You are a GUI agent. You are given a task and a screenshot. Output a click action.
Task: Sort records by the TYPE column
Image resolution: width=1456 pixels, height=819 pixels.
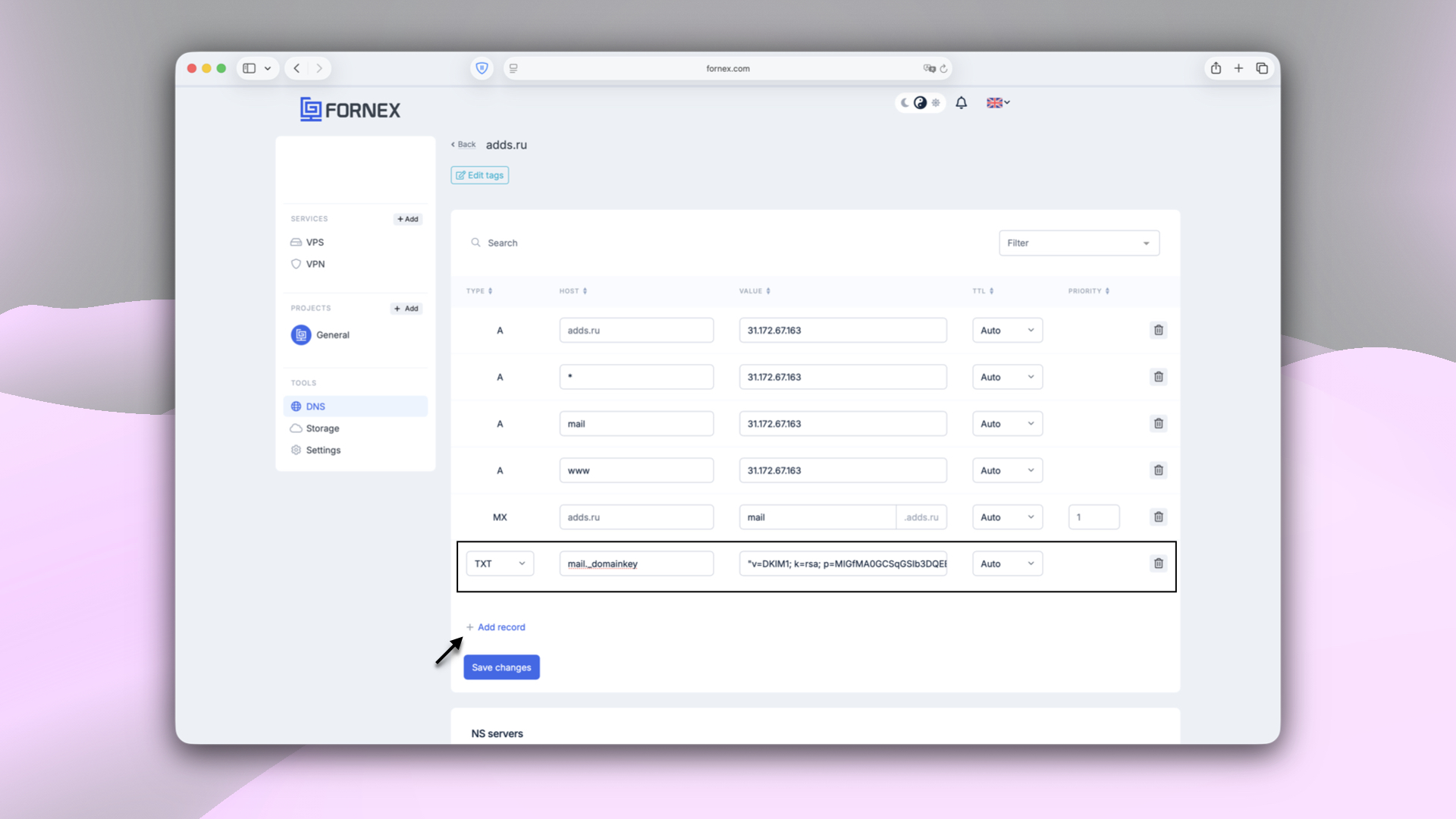tap(479, 290)
